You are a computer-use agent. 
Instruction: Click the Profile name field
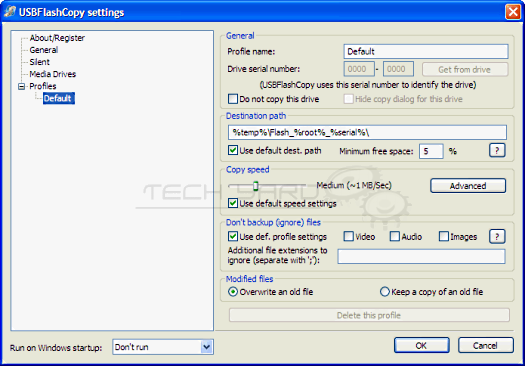click(x=426, y=52)
